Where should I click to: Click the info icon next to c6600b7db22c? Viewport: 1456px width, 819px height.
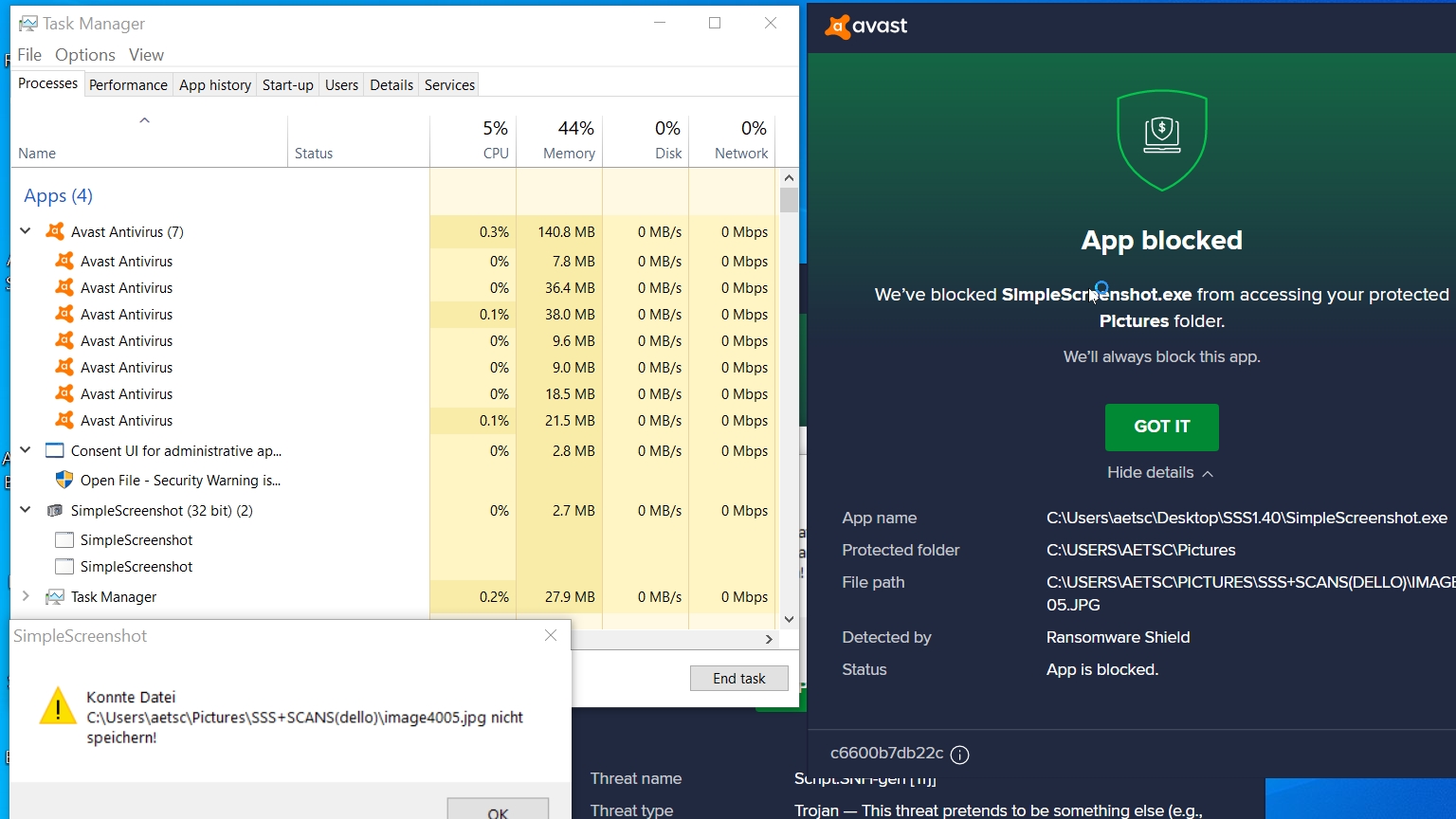(959, 755)
